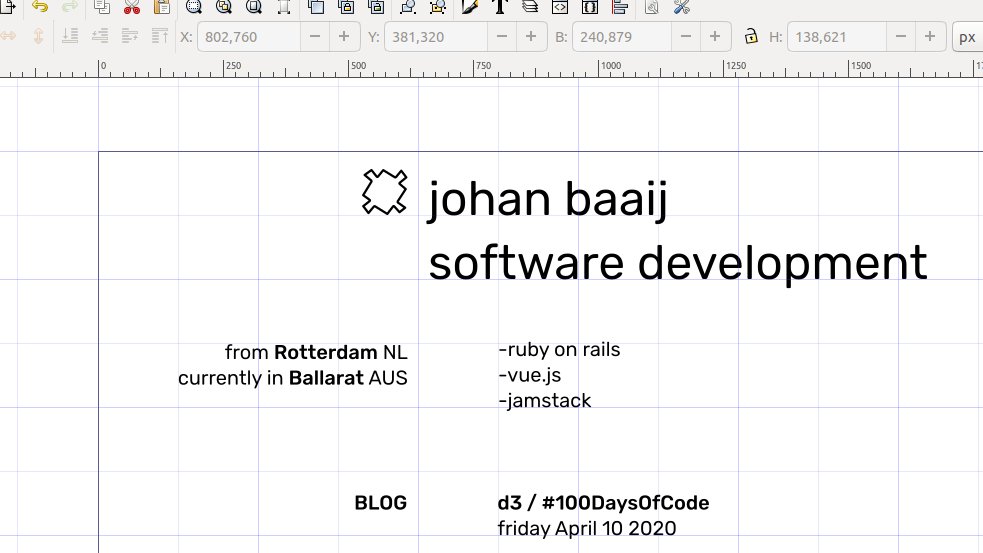Image resolution: width=983 pixels, height=553 pixels.
Task: Raise selection one step
Action: click(130, 36)
